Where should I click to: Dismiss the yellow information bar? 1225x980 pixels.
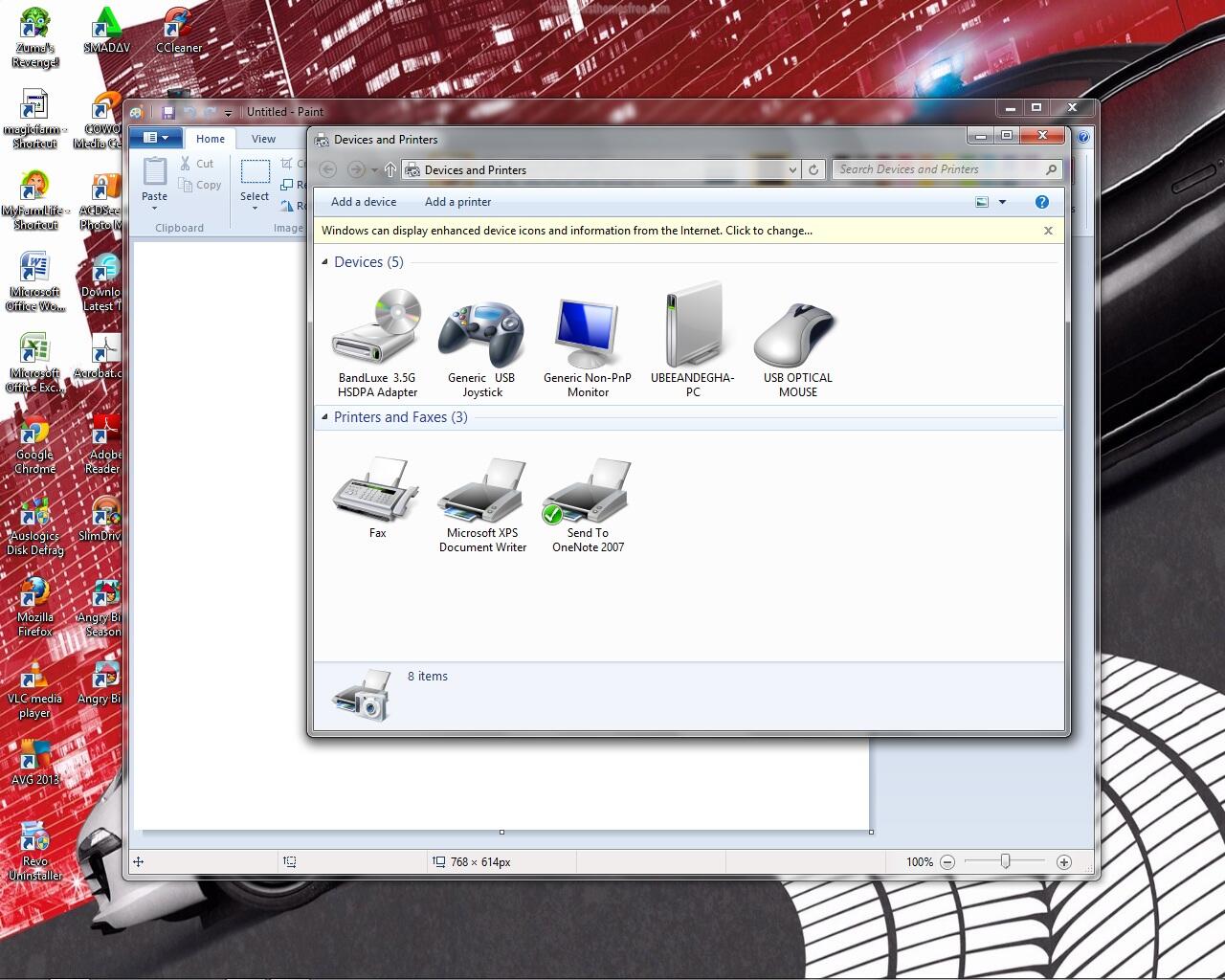coord(1048,231)
